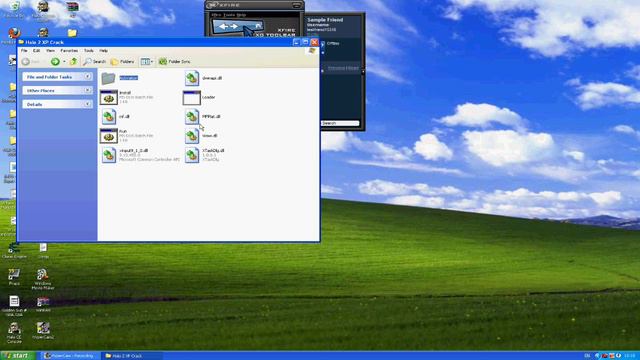The image size is (640, 360).
Task: Select the mf.dll file icon
Action: pyautogui.click(x=109, y=117)
